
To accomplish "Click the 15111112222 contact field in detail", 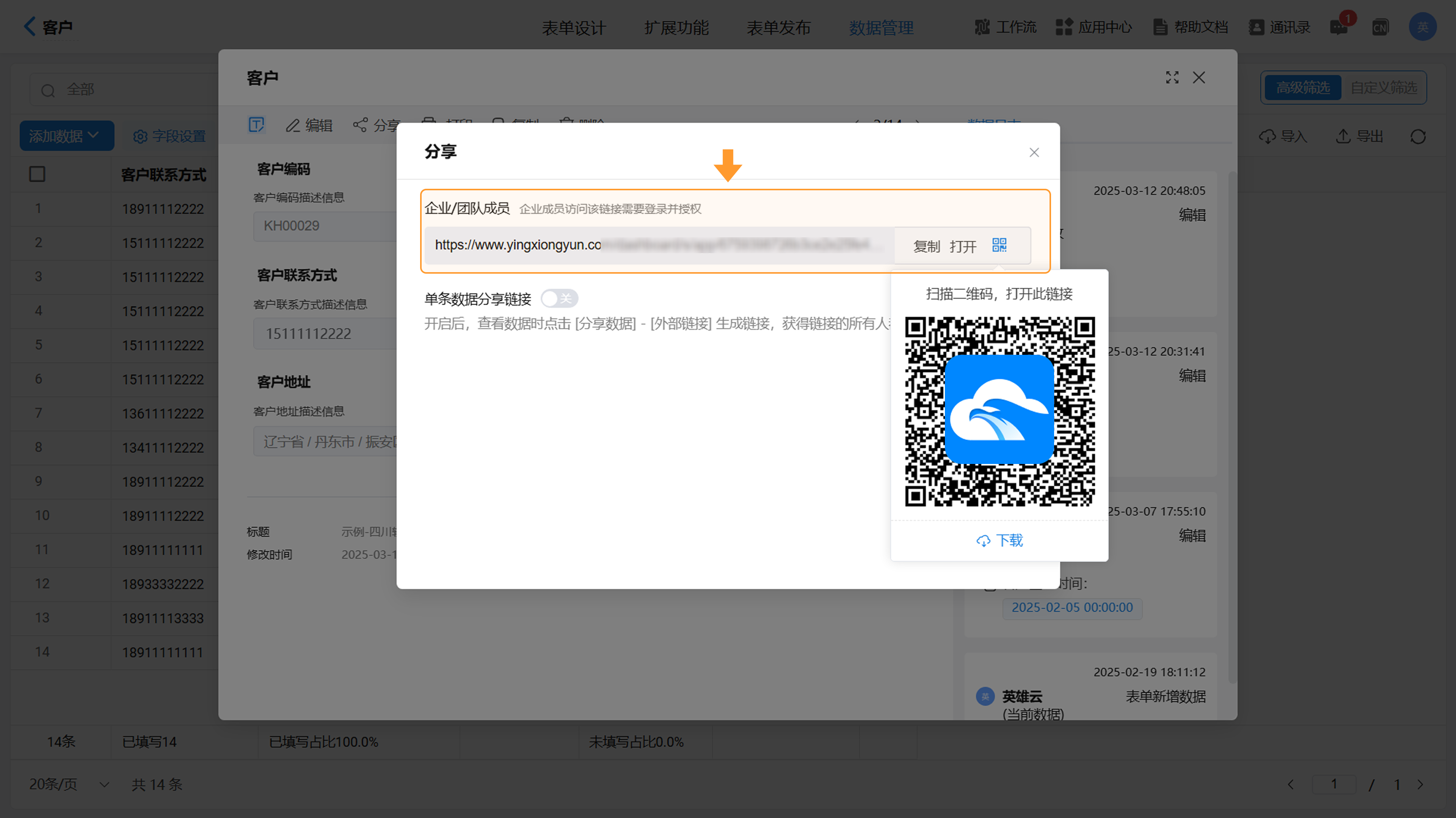I will tap(325, 334).
